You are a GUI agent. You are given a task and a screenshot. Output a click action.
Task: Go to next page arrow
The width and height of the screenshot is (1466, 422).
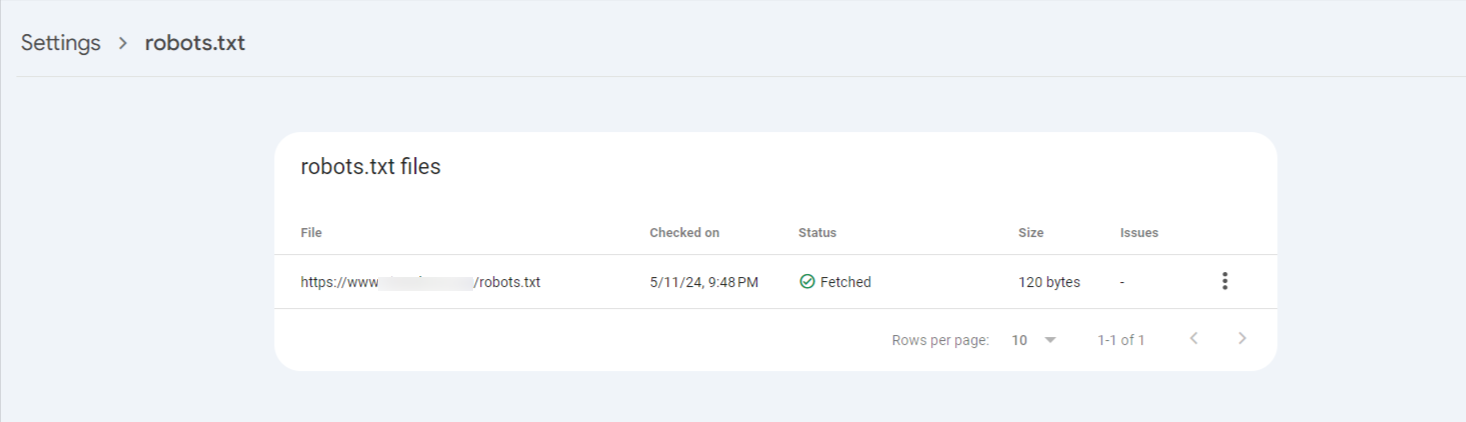tap(1242, 339)
